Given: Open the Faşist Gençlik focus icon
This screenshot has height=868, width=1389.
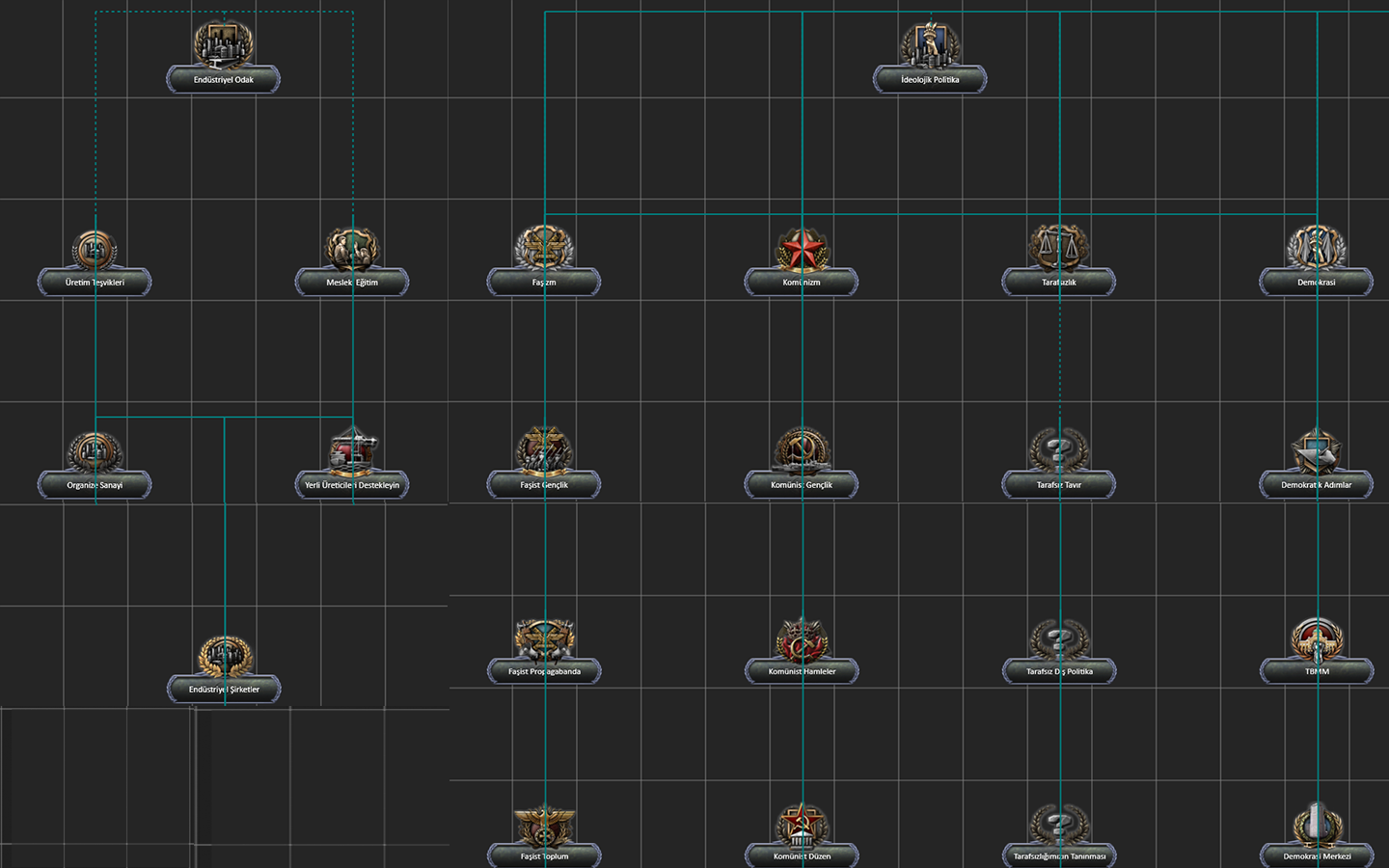Looking at the screenshot, I should (x=544, y=450).
